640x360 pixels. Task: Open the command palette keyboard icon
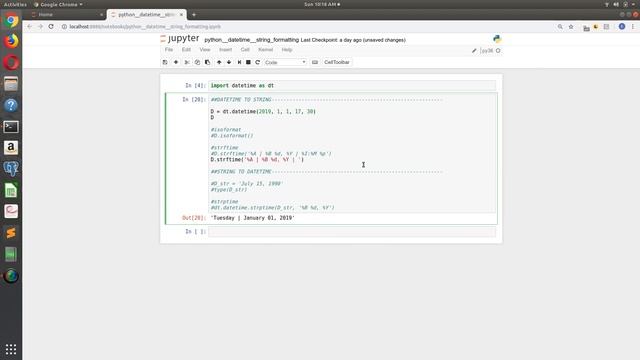click(315, 62)
